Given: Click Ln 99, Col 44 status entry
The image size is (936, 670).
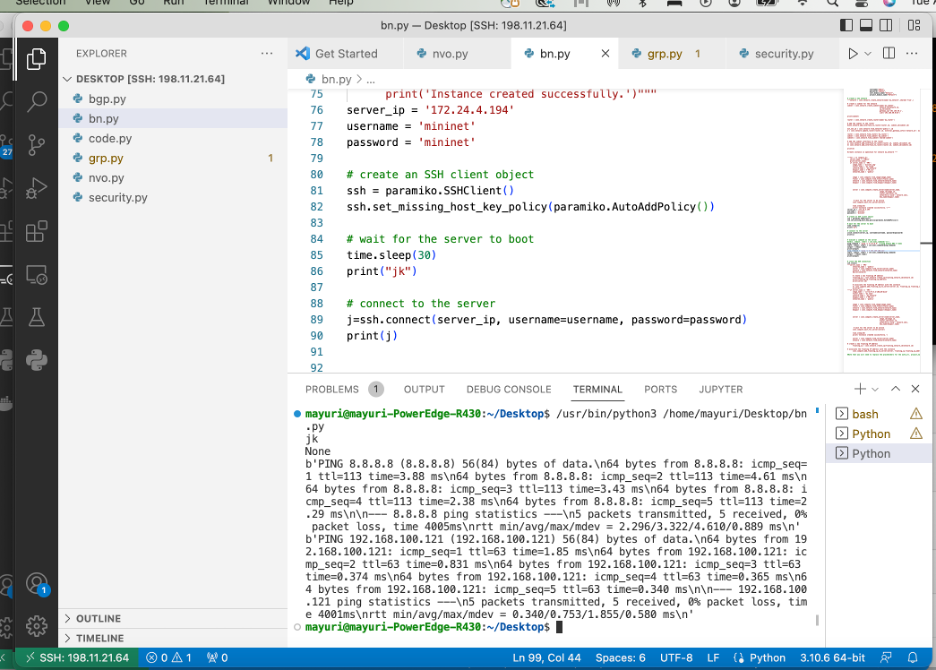Looking at the screenshot, I should click(x=546, y=657).
